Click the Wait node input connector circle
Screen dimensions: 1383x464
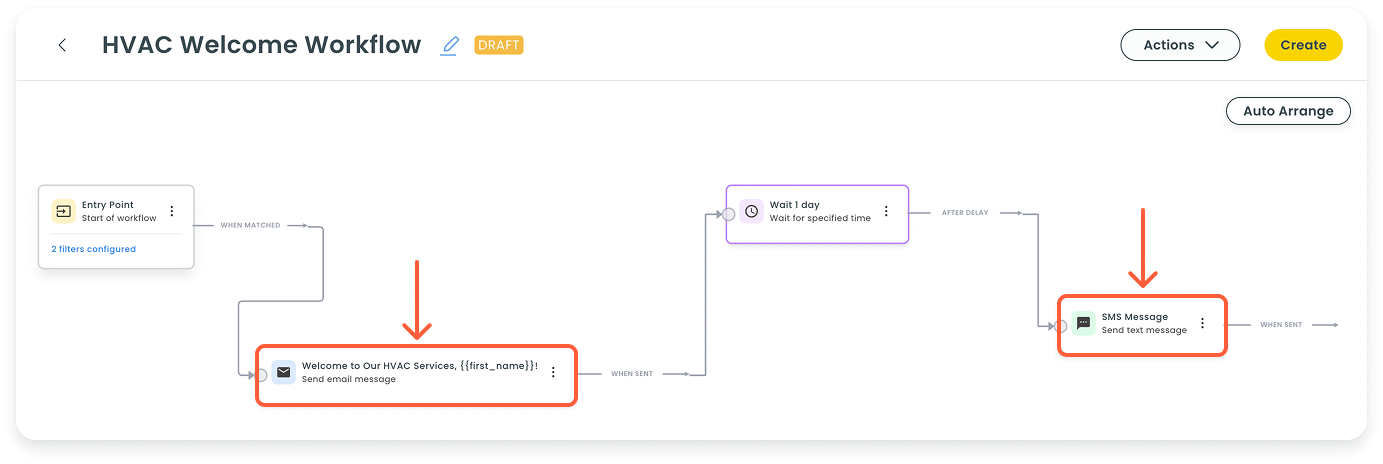pos(728,214)
